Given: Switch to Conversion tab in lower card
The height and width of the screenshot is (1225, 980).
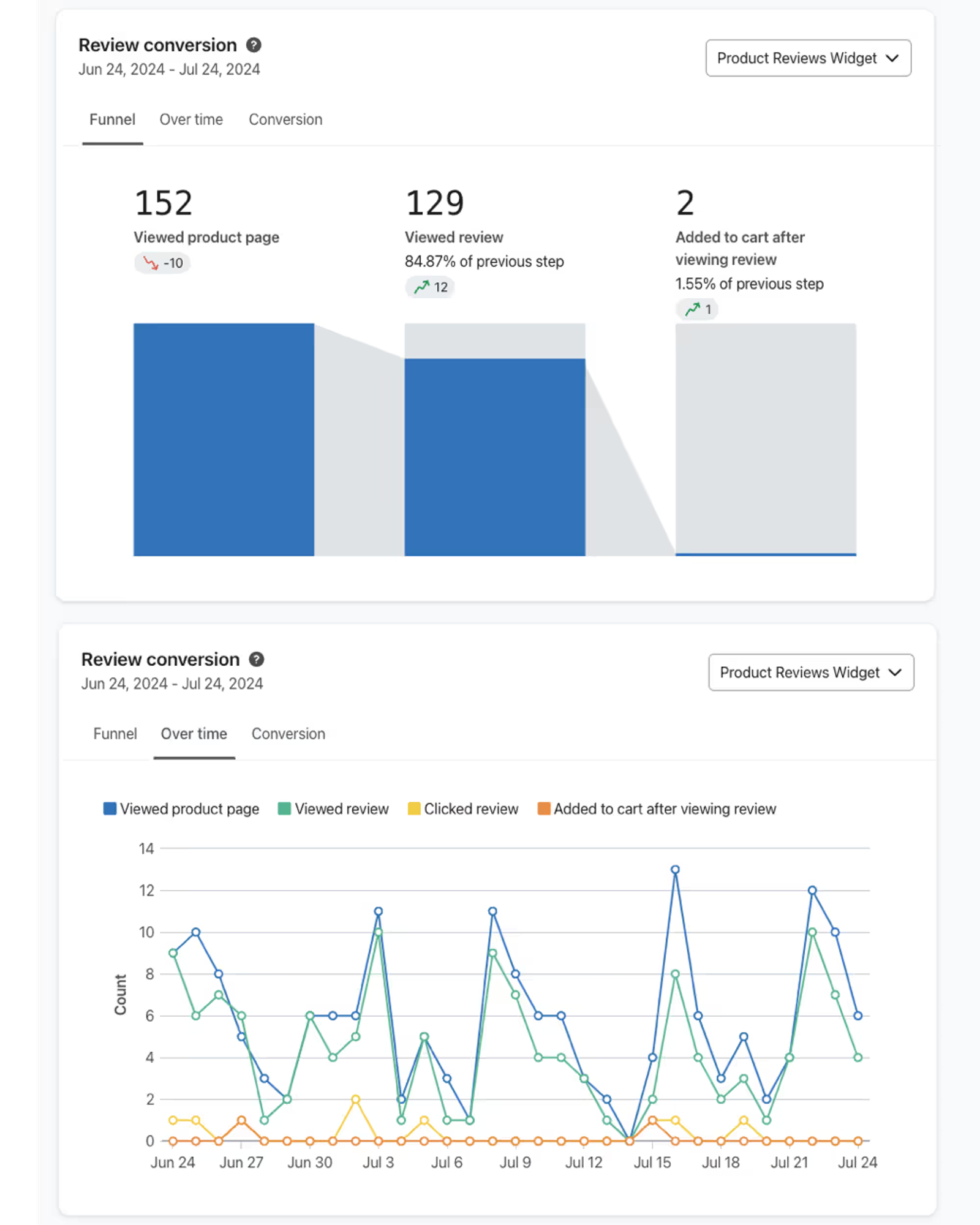Looking at the screenshot, I should click(288, 734).
